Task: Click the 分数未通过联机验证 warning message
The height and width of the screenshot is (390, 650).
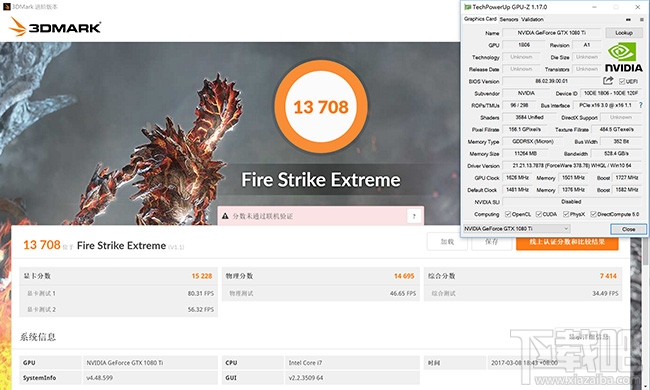Action: coord(263,216)
